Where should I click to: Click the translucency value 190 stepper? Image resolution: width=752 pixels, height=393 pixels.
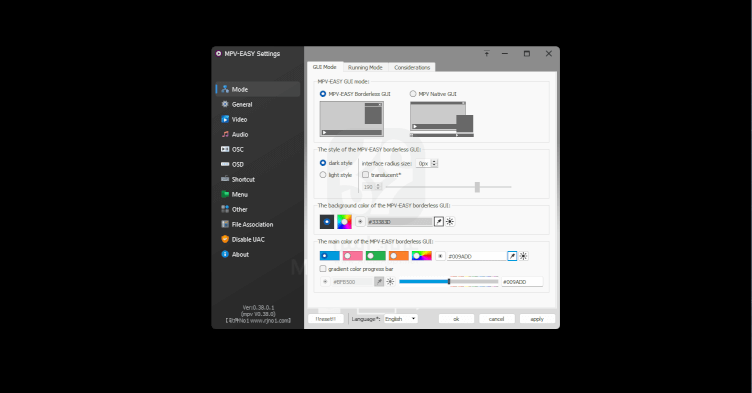378,187
